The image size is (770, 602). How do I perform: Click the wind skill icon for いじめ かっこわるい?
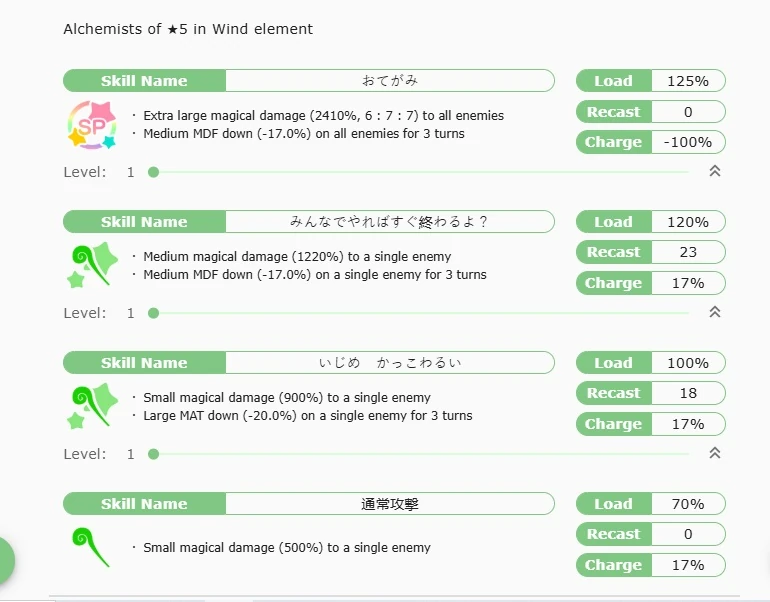click(91, 406)
